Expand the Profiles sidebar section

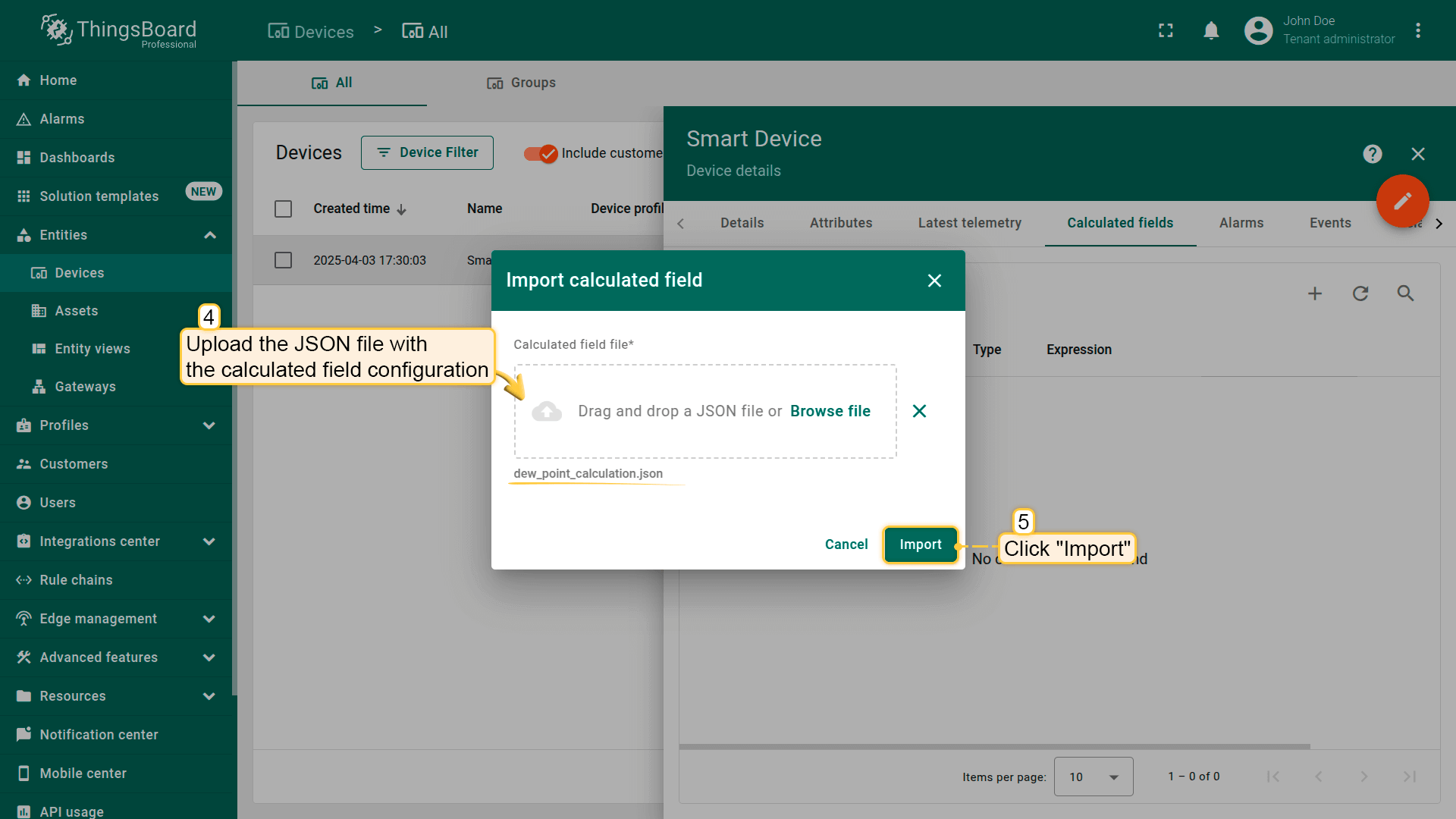click(209, 425)
